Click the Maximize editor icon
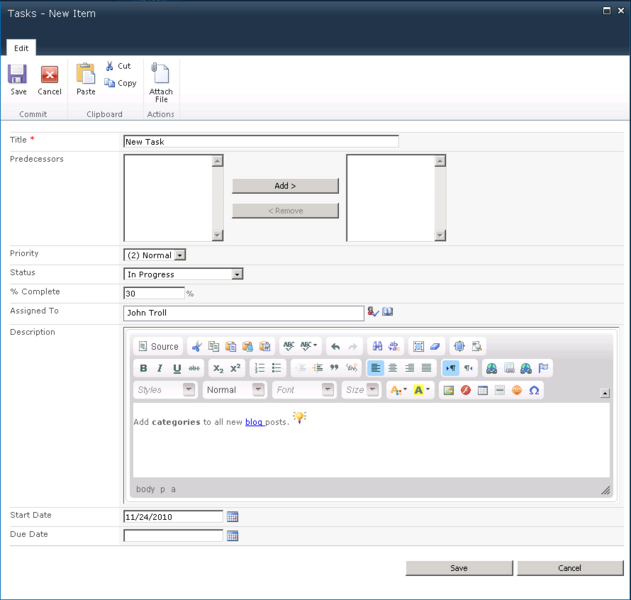631x600 pixels. pyautogui.click(x=459, y=346)
